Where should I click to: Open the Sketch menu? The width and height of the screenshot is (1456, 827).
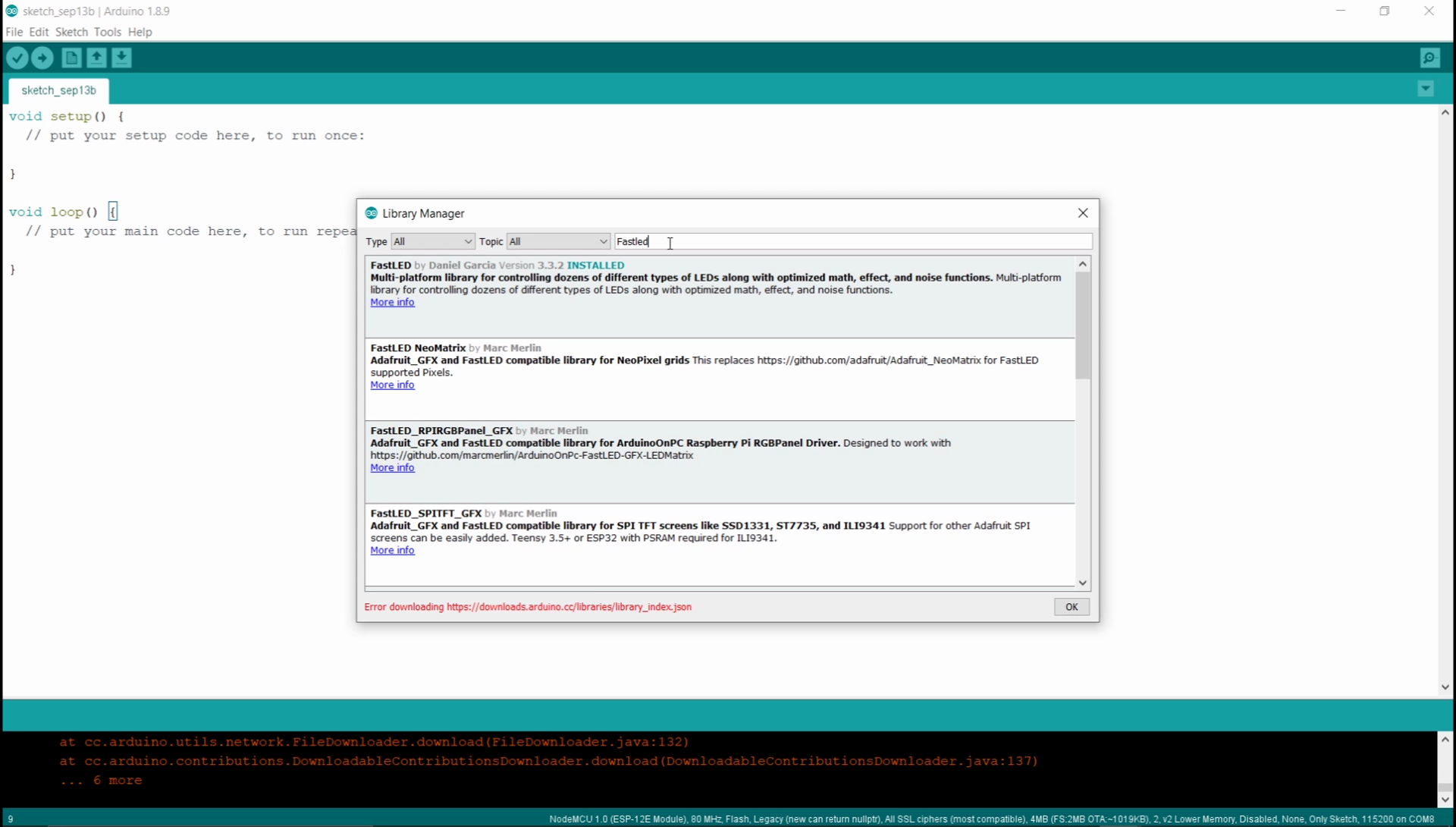[x=71, y=32]
